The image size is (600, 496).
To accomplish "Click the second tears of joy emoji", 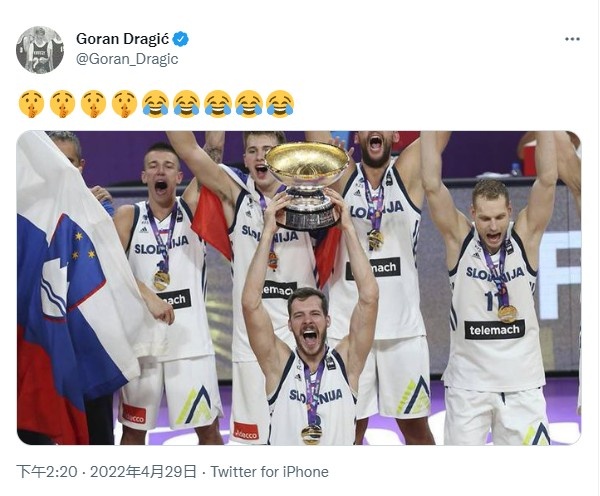I will [187, 104].
